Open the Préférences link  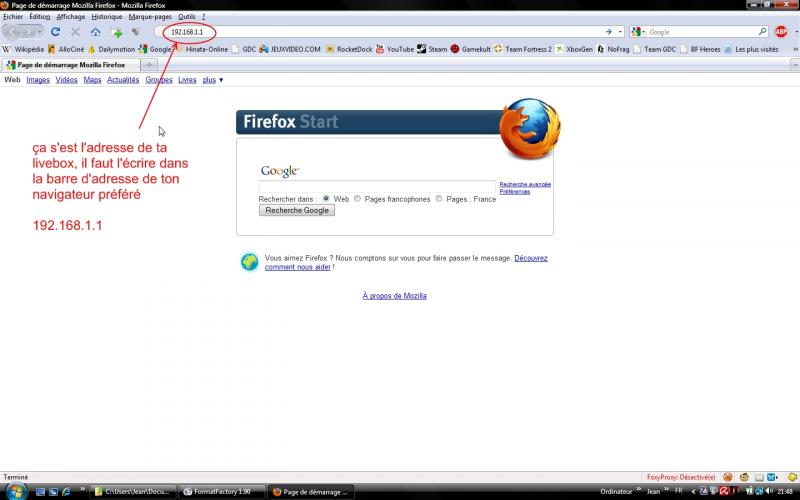(x=514, y=191)
